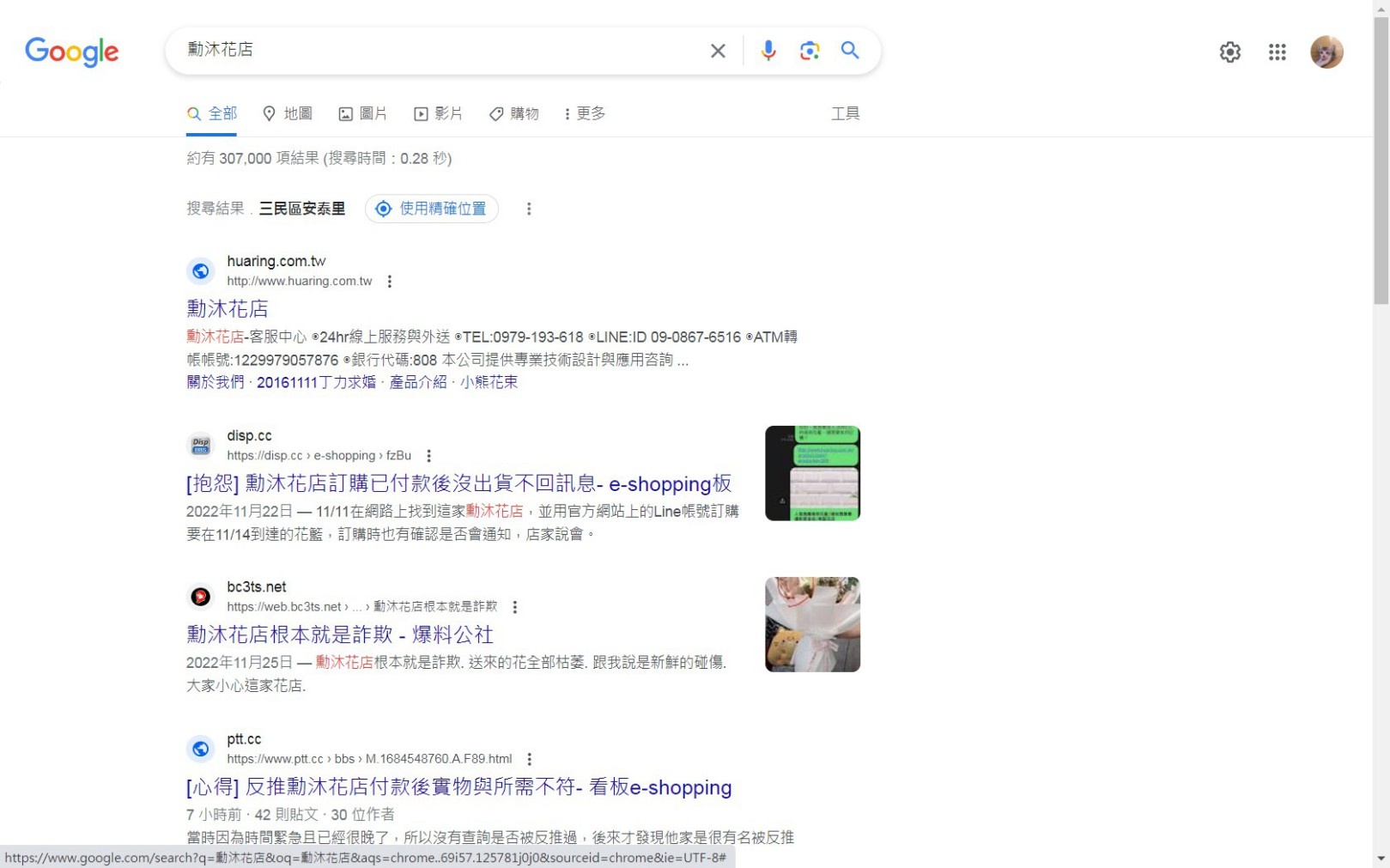Open the 20161111丁力求婚 sitelink
The image size is (1390, 868).
tap(316, 382)
